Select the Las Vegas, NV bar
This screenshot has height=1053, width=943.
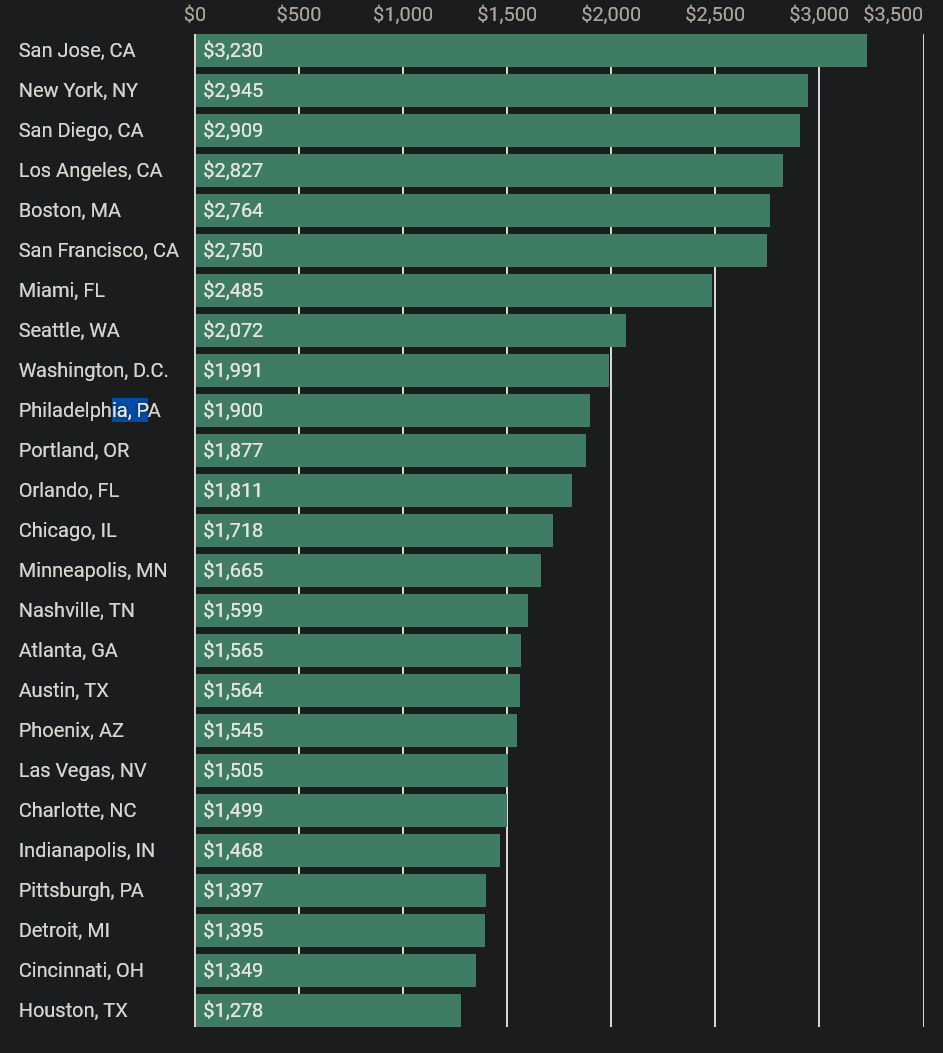coord(351,770)
